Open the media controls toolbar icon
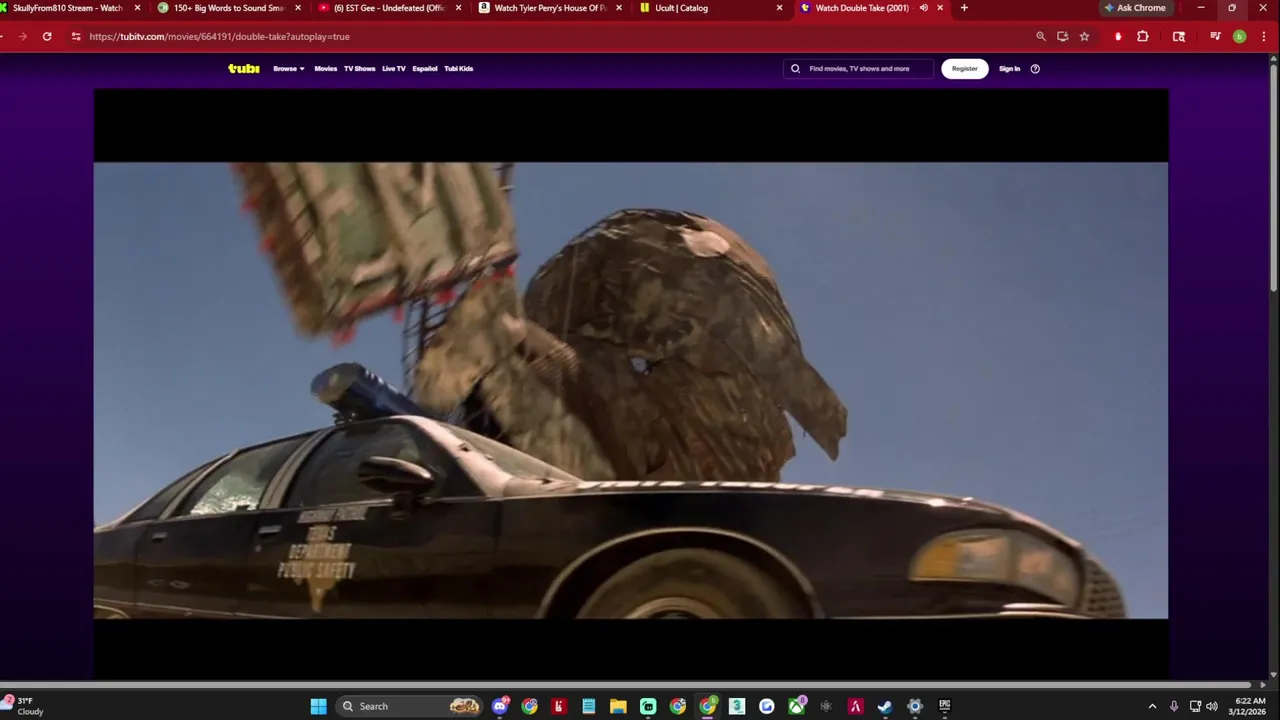Screen dimensions: 1280x720 point(1215,36)
